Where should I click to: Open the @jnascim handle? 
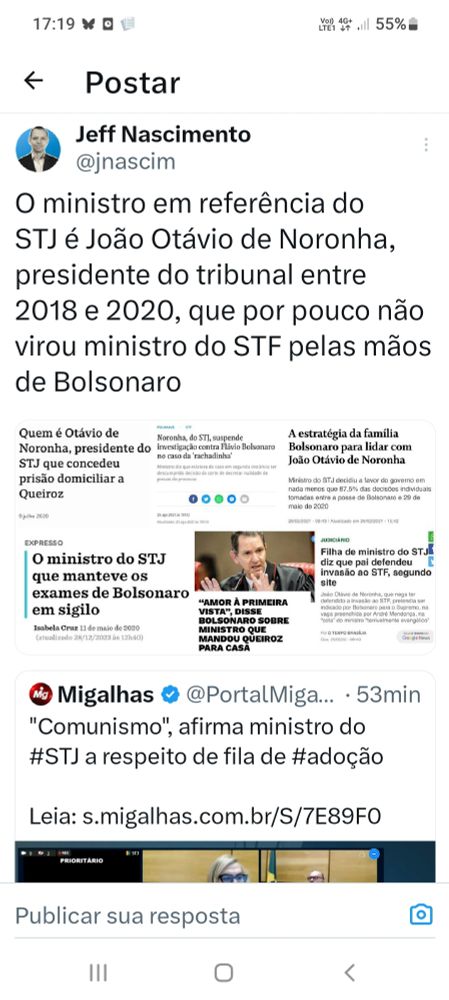[x=126, y=162]
